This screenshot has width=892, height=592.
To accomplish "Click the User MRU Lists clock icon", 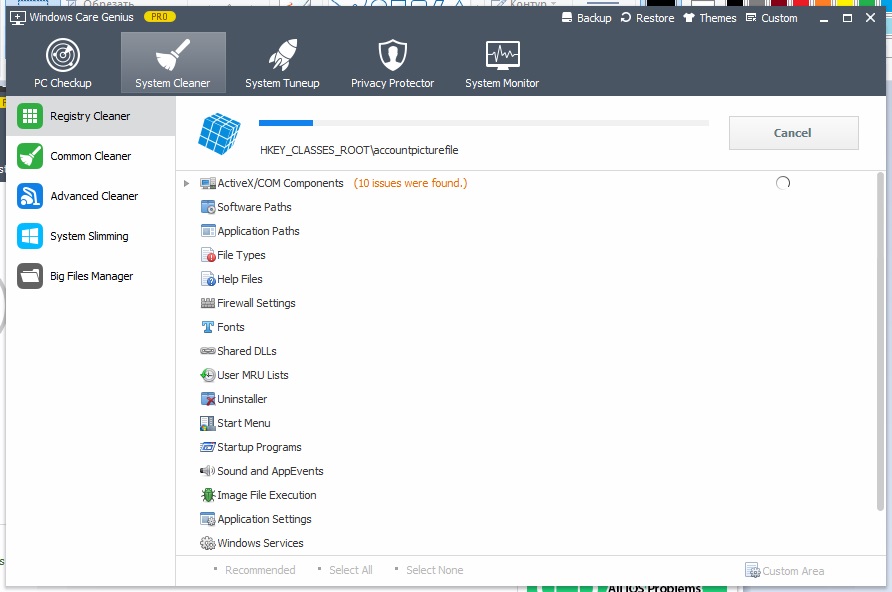I will pyautogui.click(x=208, y=375).
